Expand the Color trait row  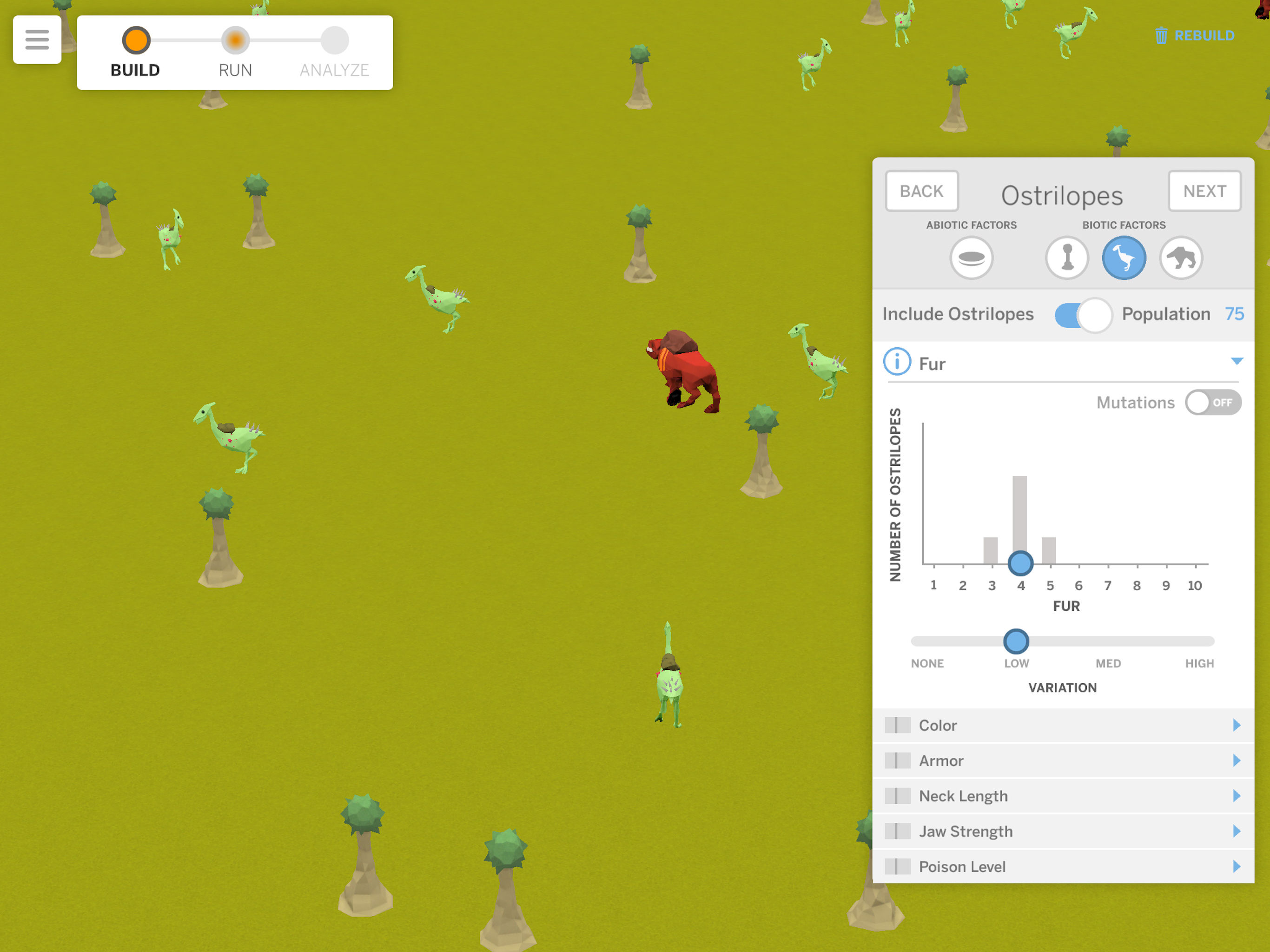1063,725
